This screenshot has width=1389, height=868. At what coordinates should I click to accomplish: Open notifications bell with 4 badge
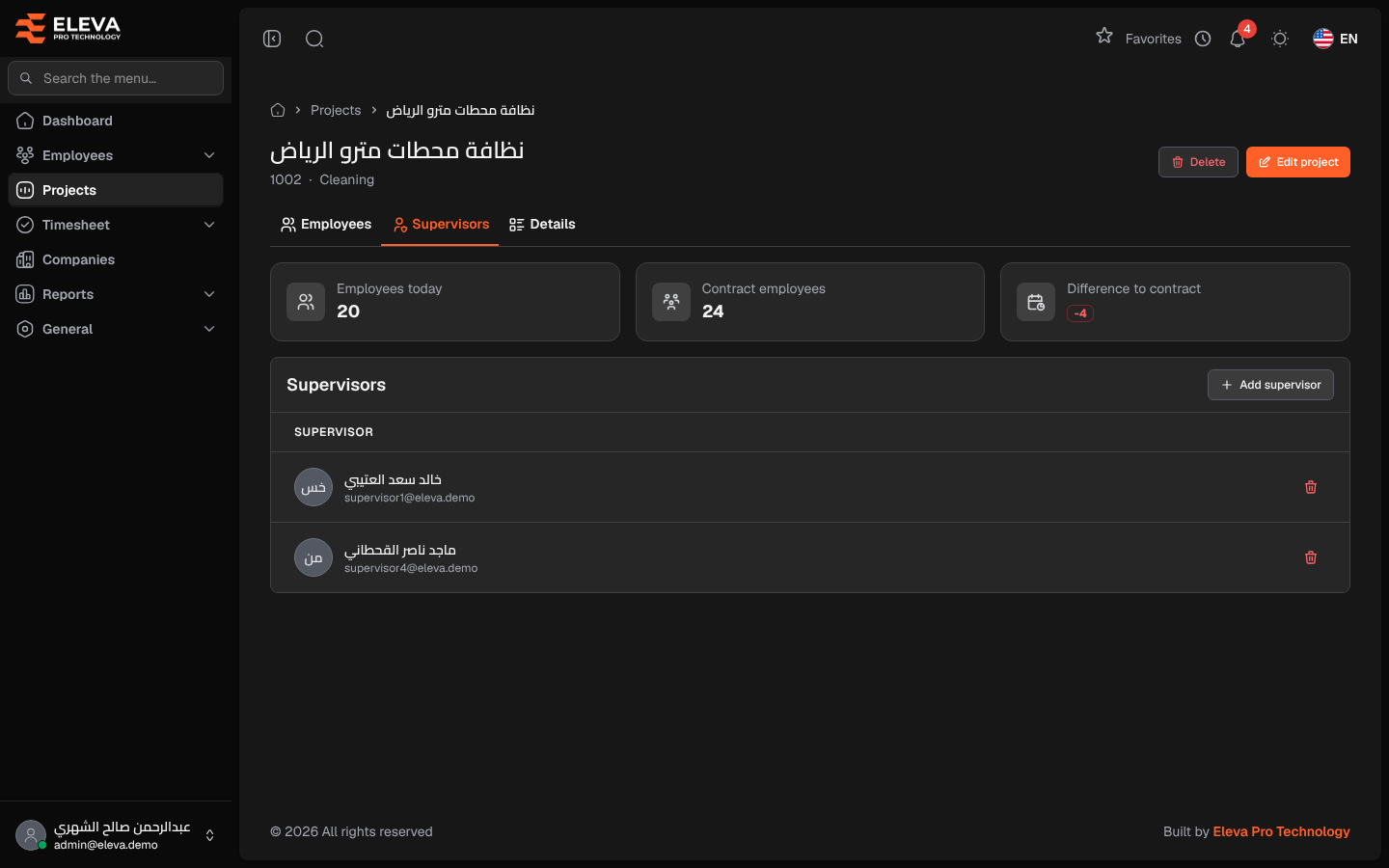[x=1238, y=39]
